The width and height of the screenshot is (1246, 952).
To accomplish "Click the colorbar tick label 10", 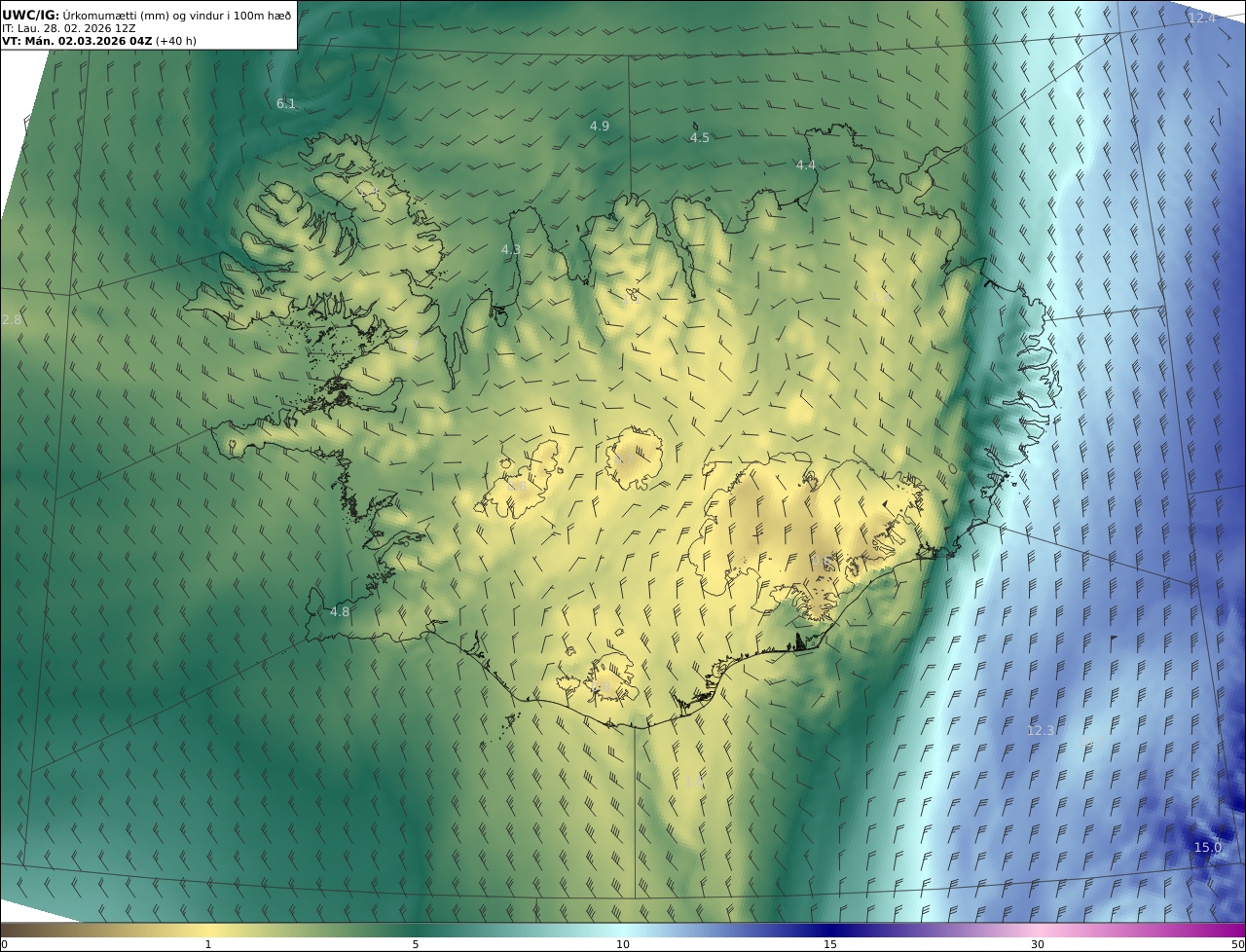I will tap(623, 944).
